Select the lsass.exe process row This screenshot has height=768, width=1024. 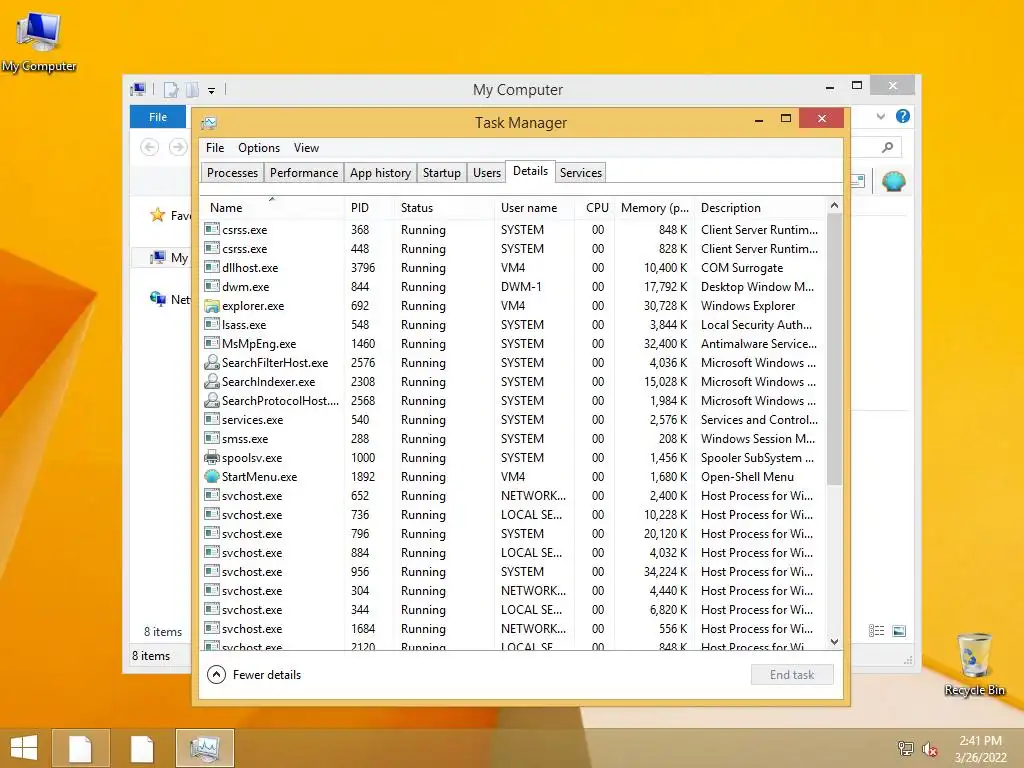pos(513,325)
